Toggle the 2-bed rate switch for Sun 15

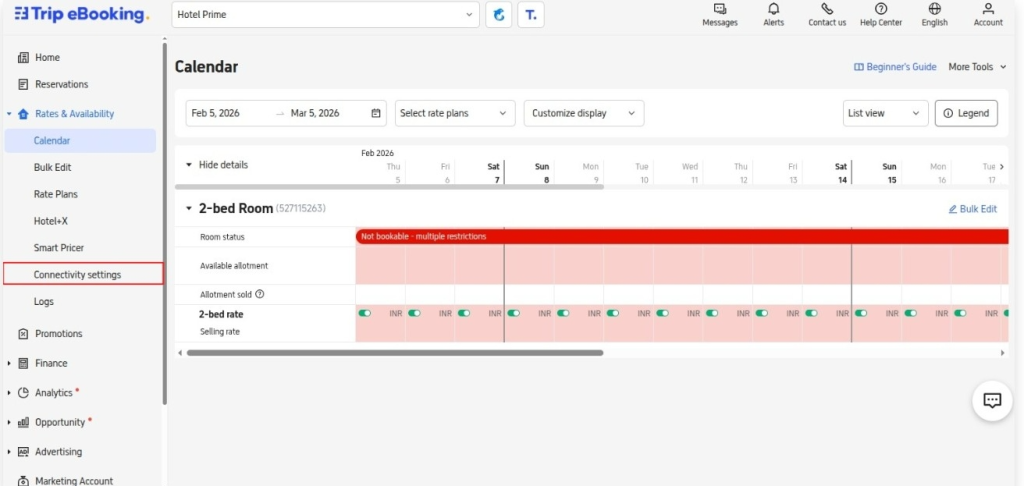(x=860, y=313)
